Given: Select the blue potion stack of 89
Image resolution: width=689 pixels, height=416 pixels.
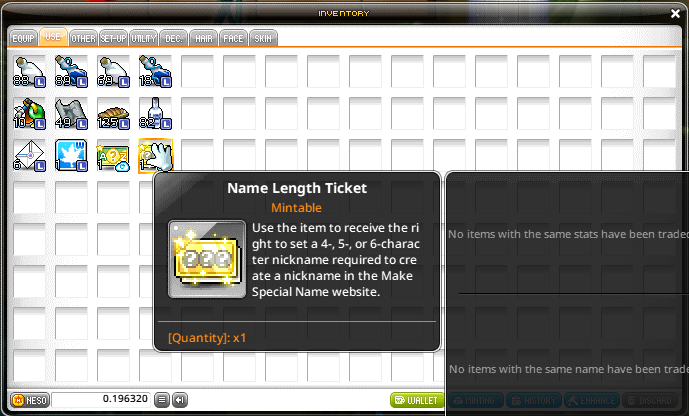Looking at the screenshot, I should pos(71,71).
